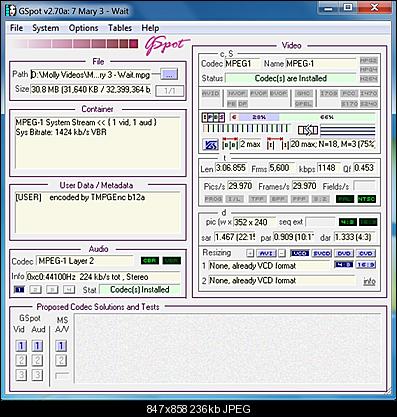Image resolution: width=397 pixels, height=417 pixels.
Task: Select the VCD resizing target button
Action: pos(300,253)
